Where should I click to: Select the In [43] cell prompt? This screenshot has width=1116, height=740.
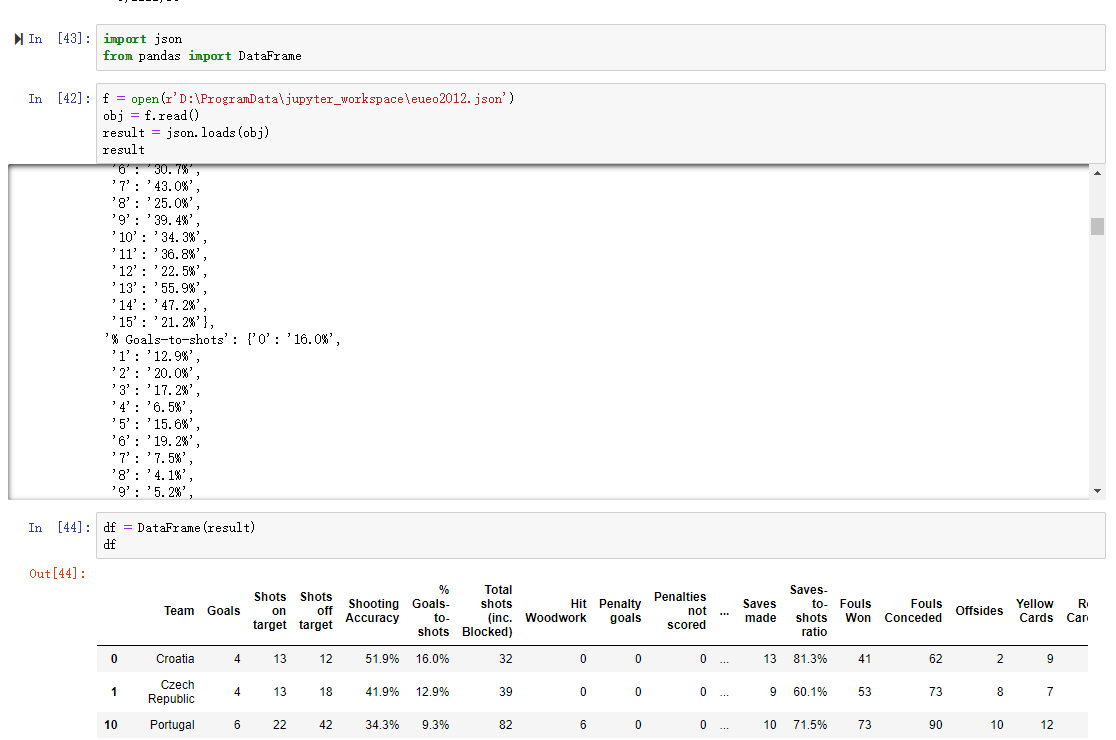click(x=60, y=39)
